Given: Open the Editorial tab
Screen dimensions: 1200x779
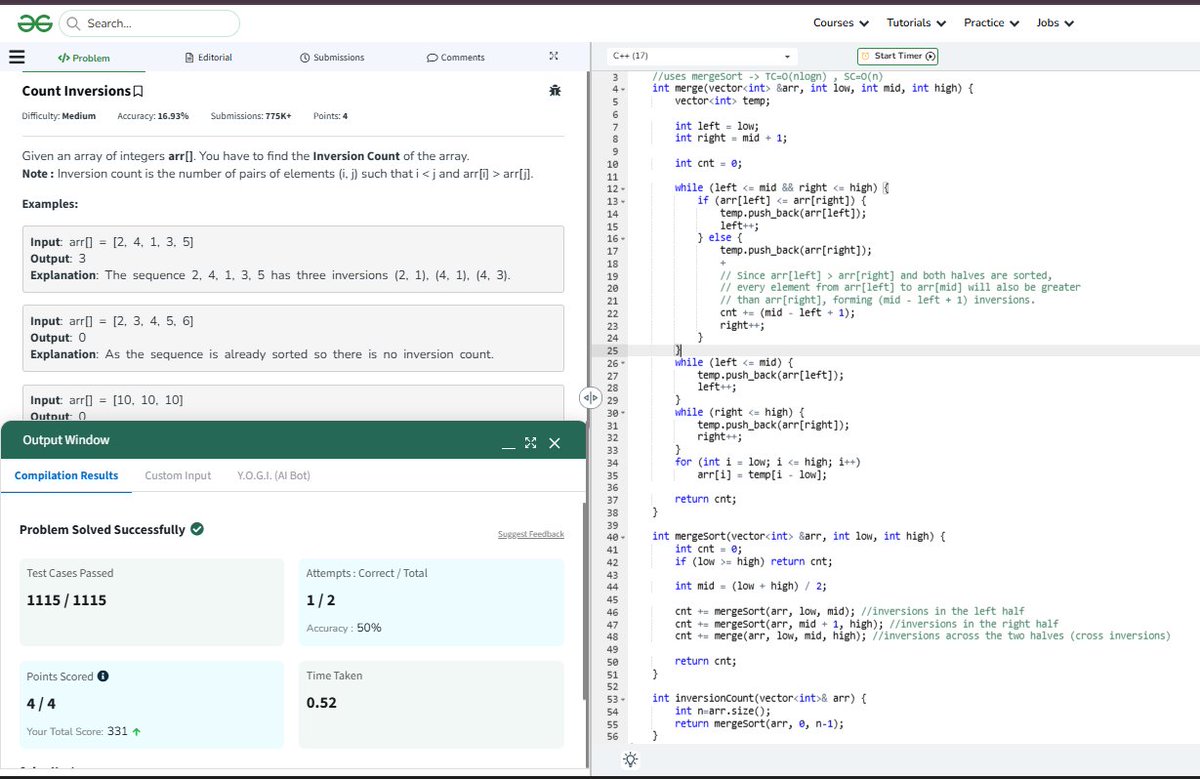Looking at the screenshot, I should 209,58.
